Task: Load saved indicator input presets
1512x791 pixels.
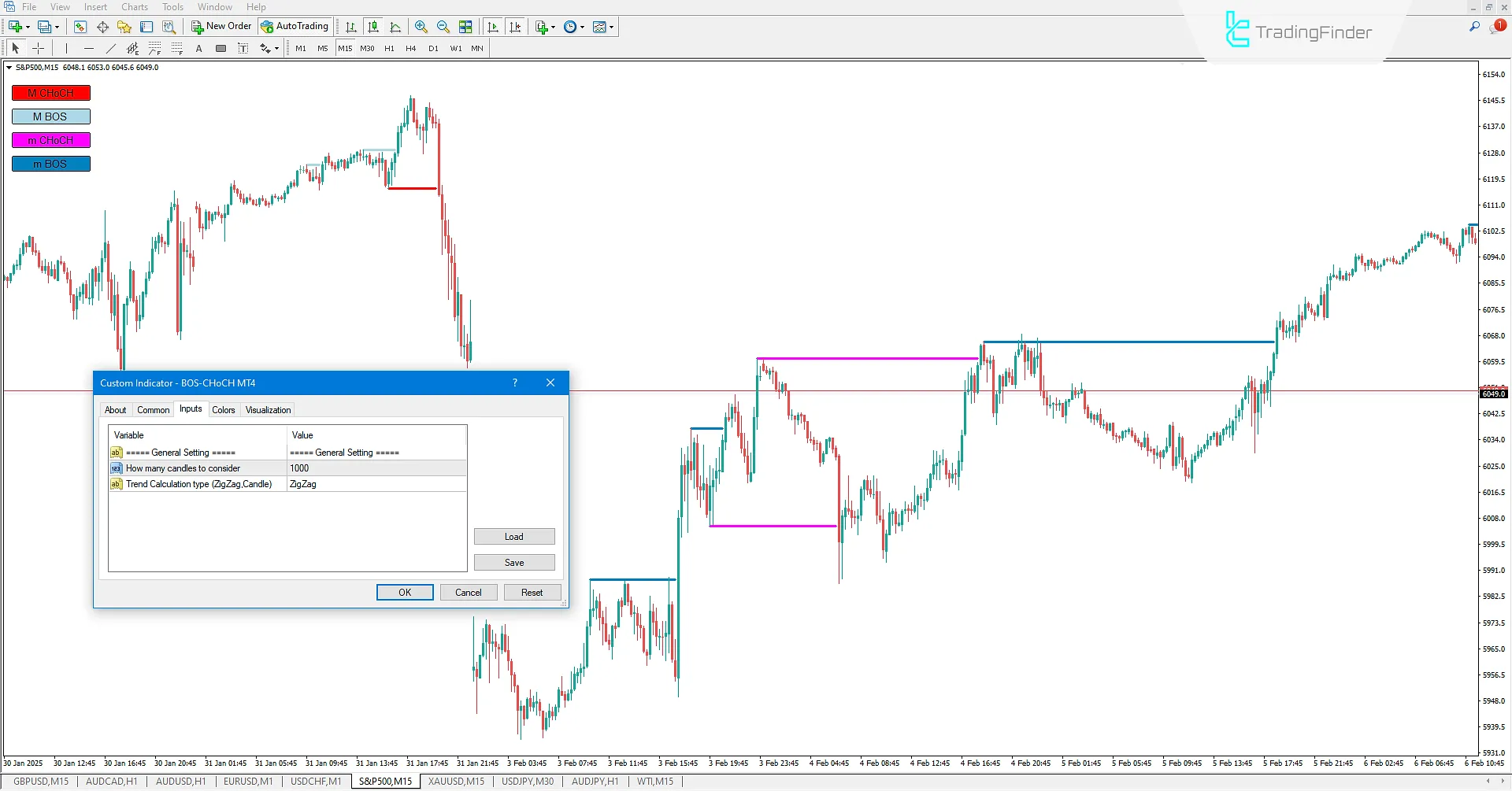Action: pyautogui.click(x=514, y=536)
